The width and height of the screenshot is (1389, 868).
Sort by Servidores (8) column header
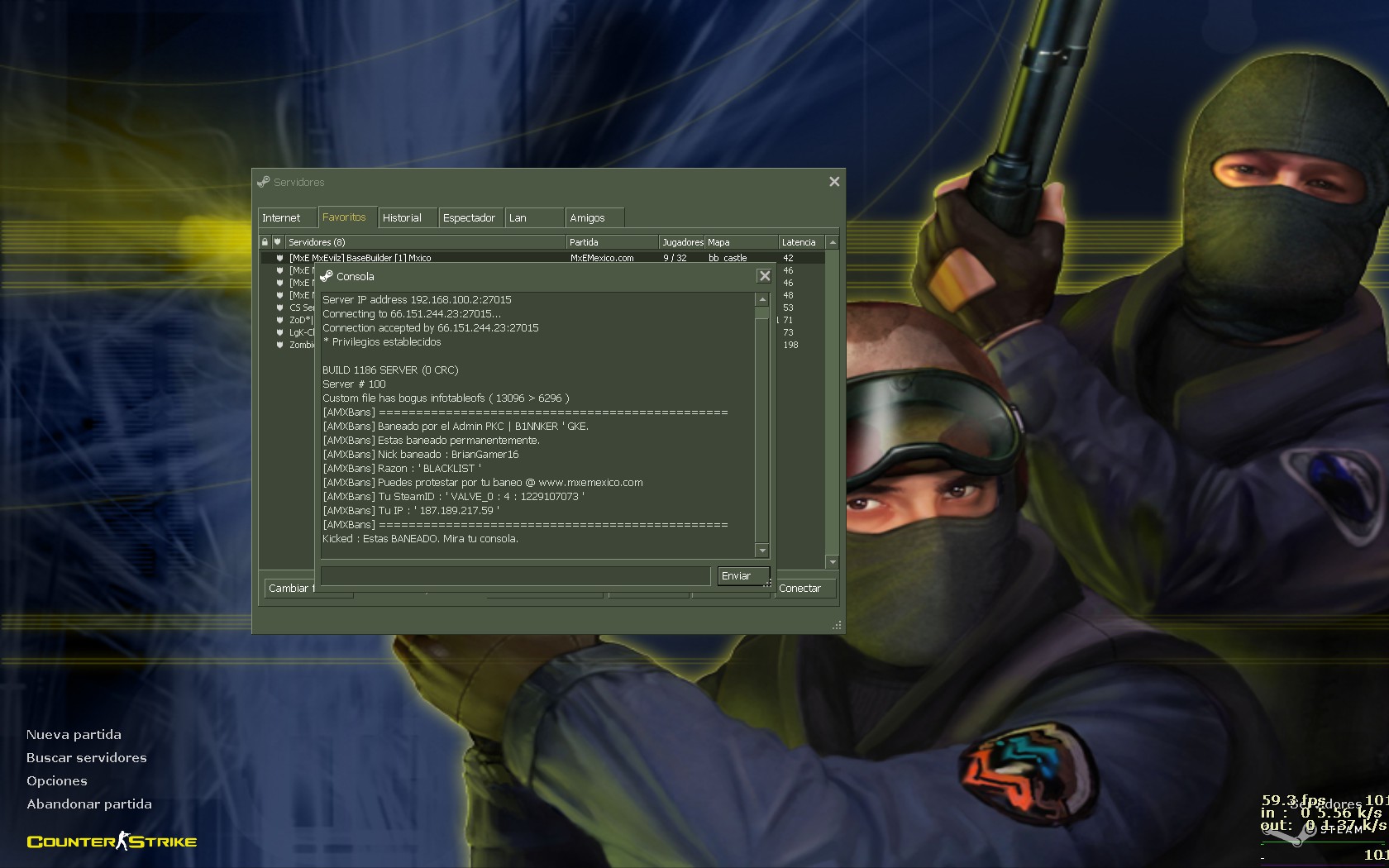pyautogui.click(x=426, y=242)
